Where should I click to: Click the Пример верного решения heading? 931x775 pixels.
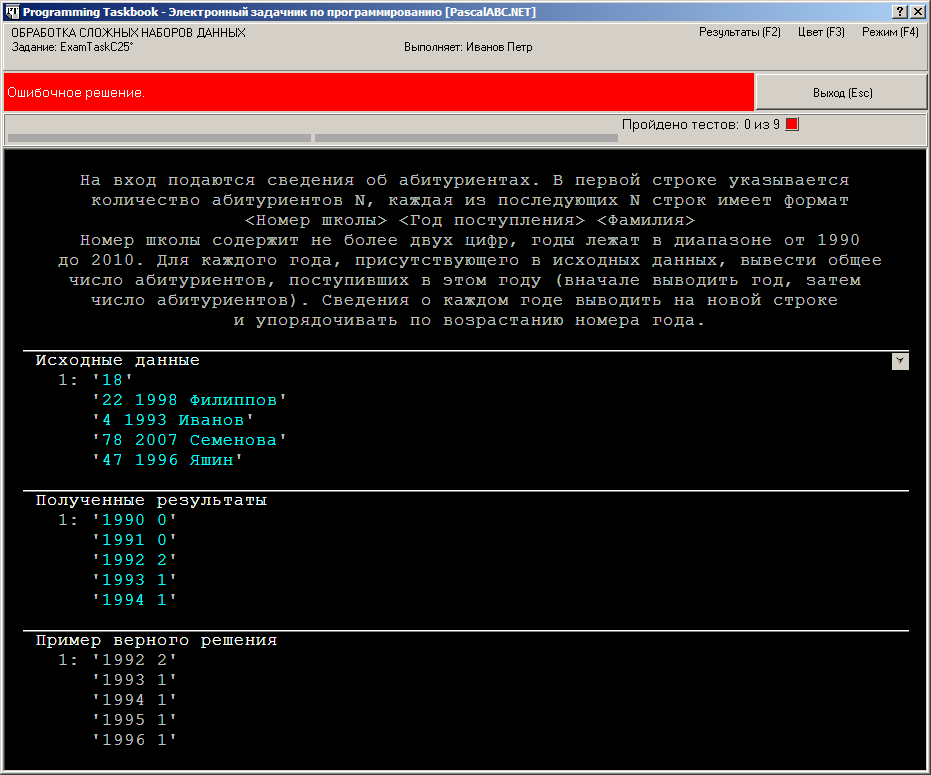(156, 640)
